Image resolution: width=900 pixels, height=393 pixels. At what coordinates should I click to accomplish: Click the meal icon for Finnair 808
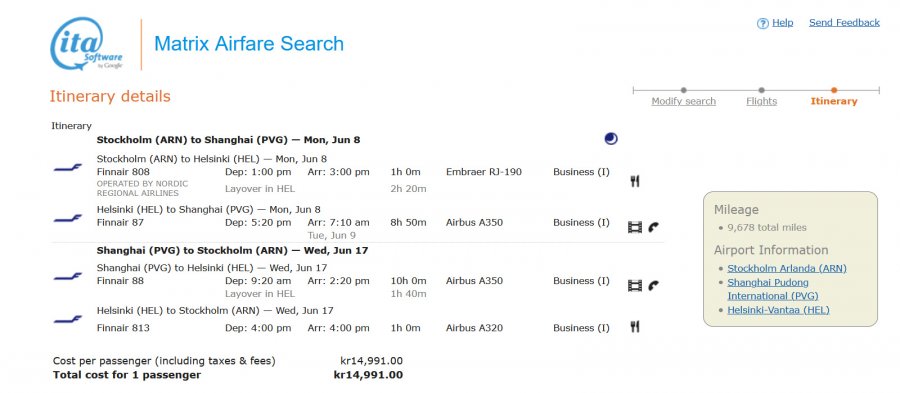(635, 181)
